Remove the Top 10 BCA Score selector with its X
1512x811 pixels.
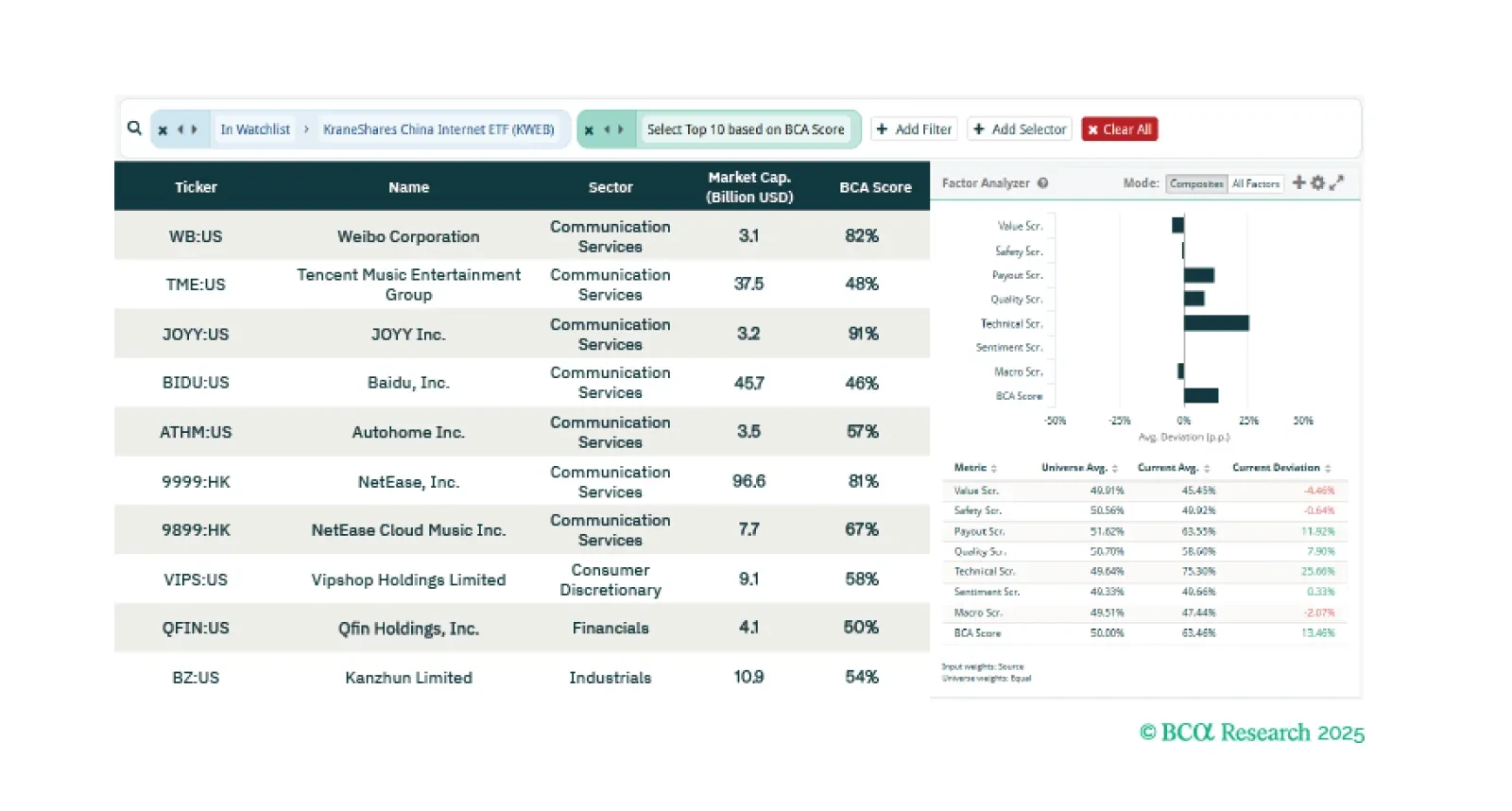(x=589, y=130)
